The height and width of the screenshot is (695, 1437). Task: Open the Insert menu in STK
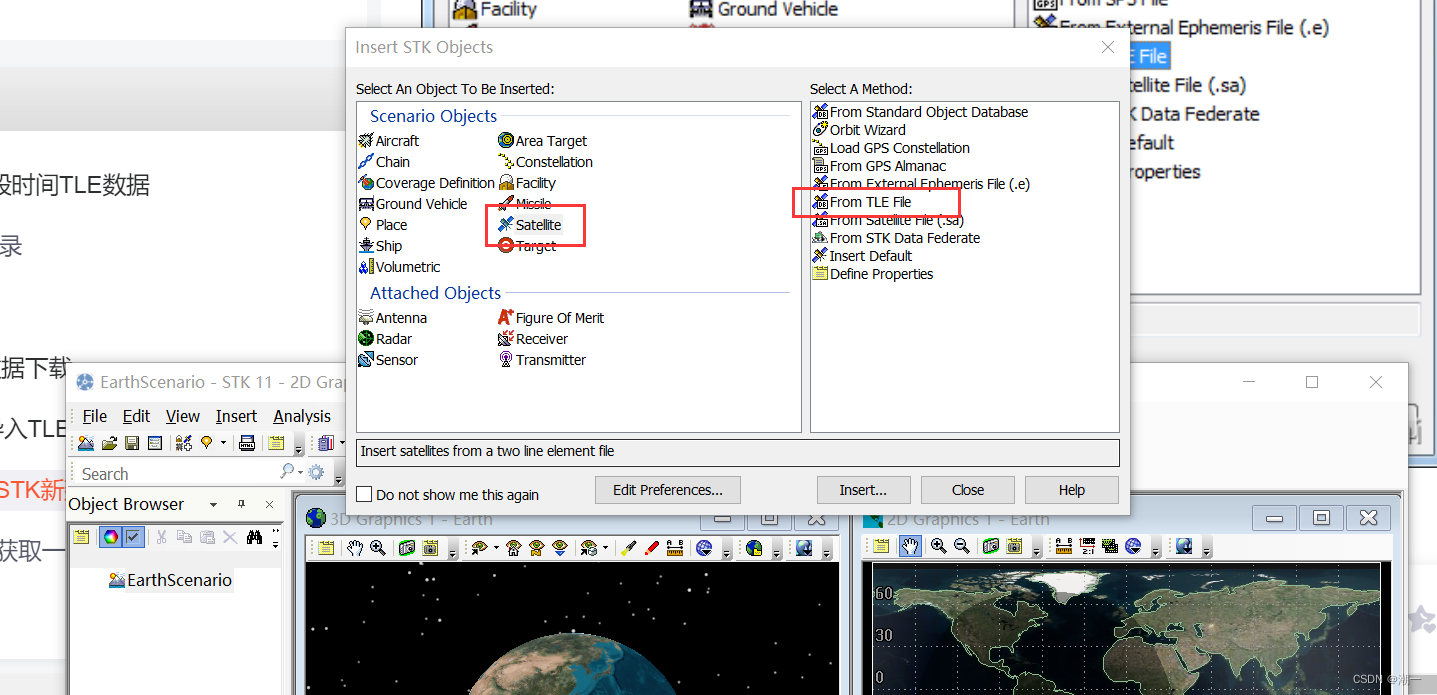pos(236,416)
